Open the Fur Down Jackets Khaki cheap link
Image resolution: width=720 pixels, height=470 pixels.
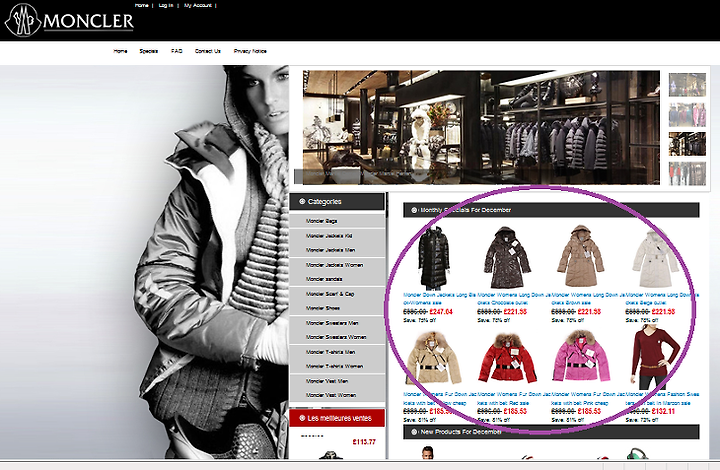pyautogui.click(x=439, y=398)
